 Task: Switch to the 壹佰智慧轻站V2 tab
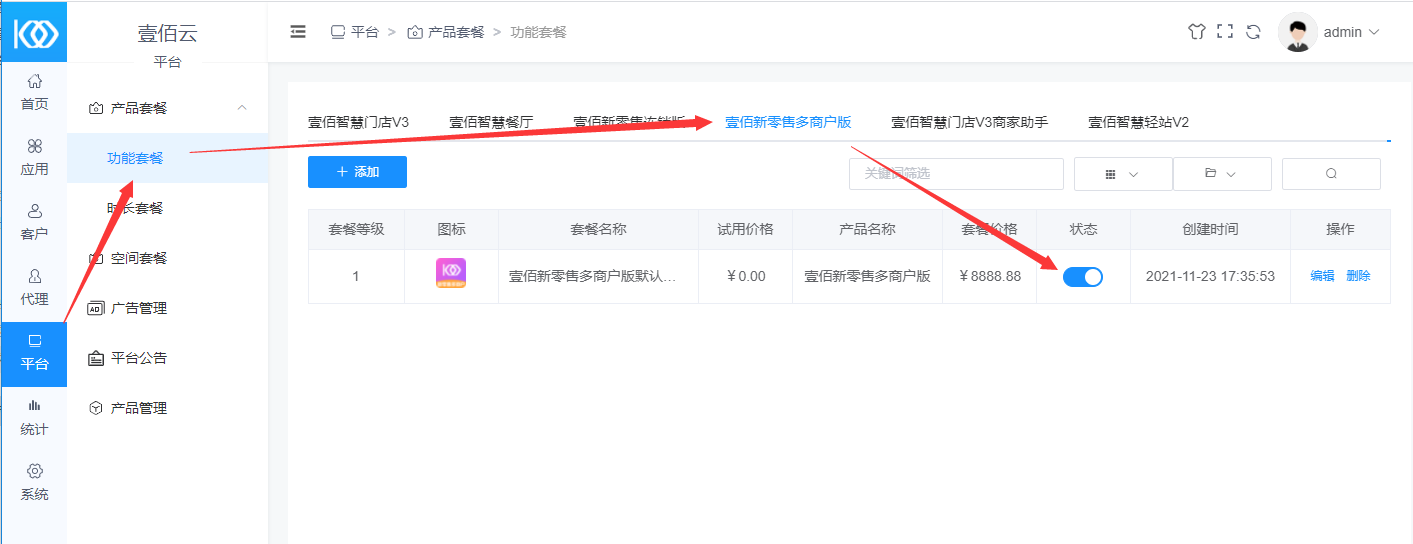click(1138, 122)
